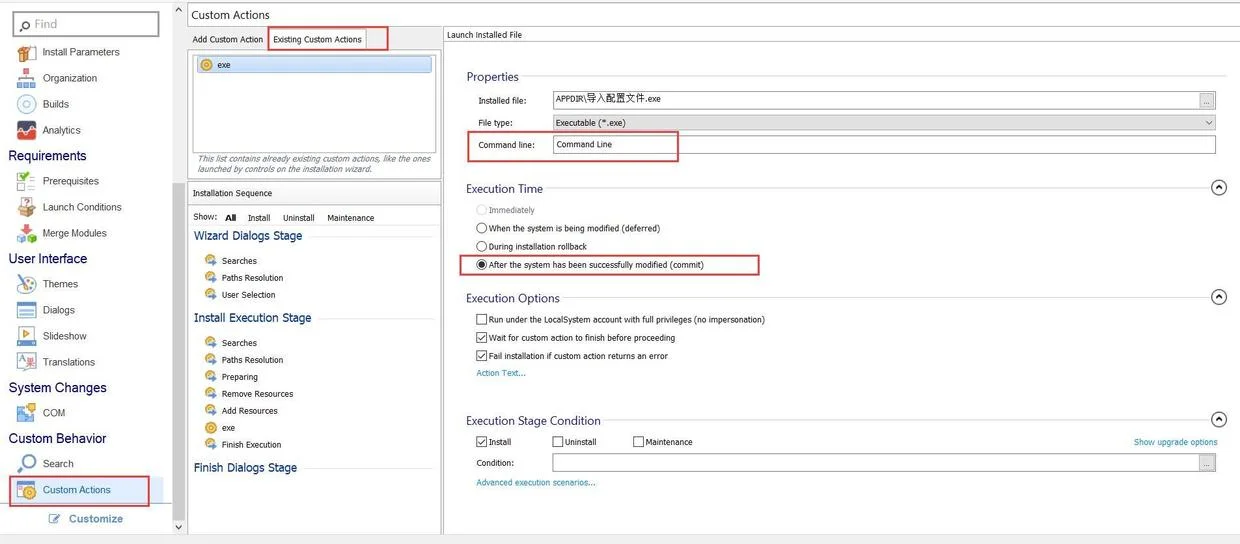Image resolution: width=1240 pixels, height=544 pixels.
Task: Collapse the Execution Time section
Action: [1218, 188]
